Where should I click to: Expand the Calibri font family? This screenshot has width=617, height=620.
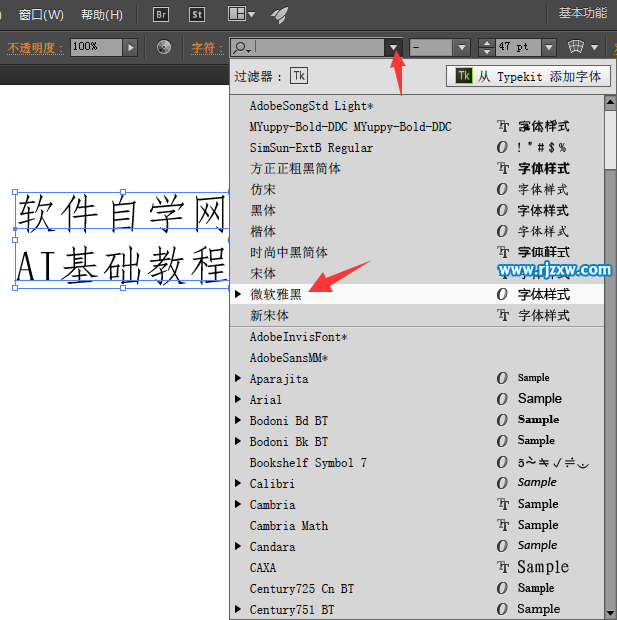tap(238, 483)
